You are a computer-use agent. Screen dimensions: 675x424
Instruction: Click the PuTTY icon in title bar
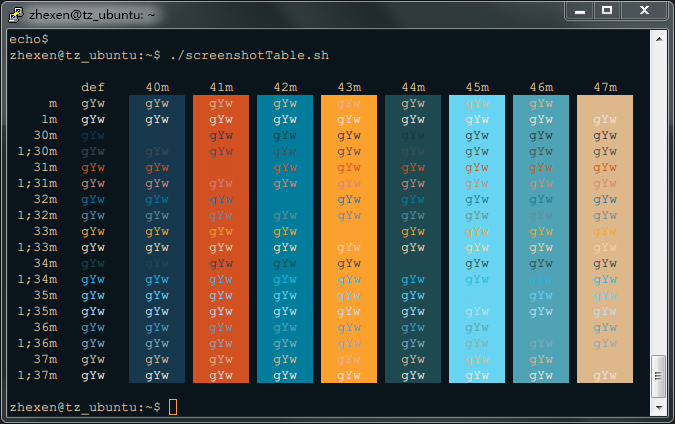15,15
